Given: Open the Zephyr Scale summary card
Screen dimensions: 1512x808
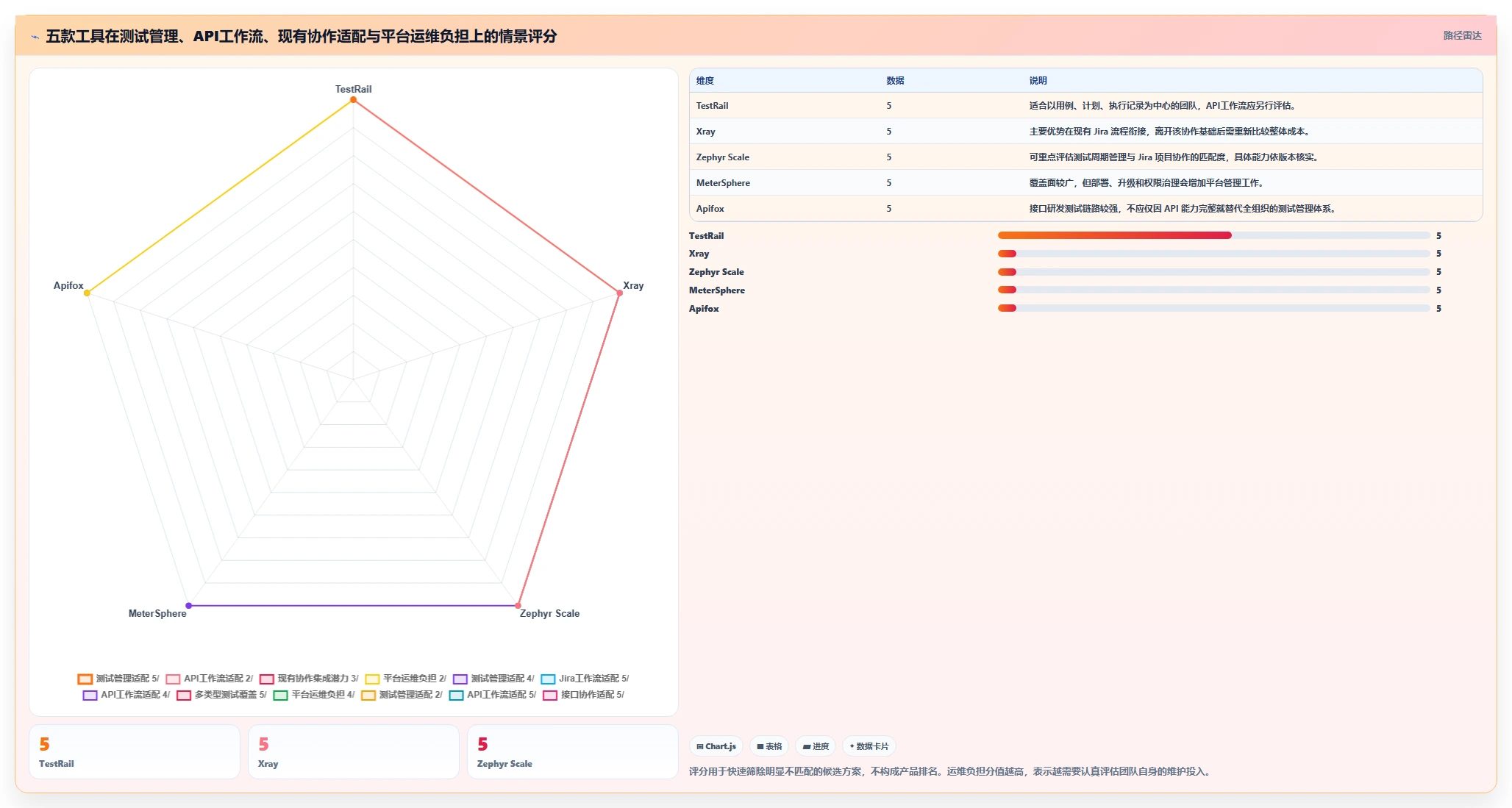Looking at the screenshot, I should click(x=573, y=751).
